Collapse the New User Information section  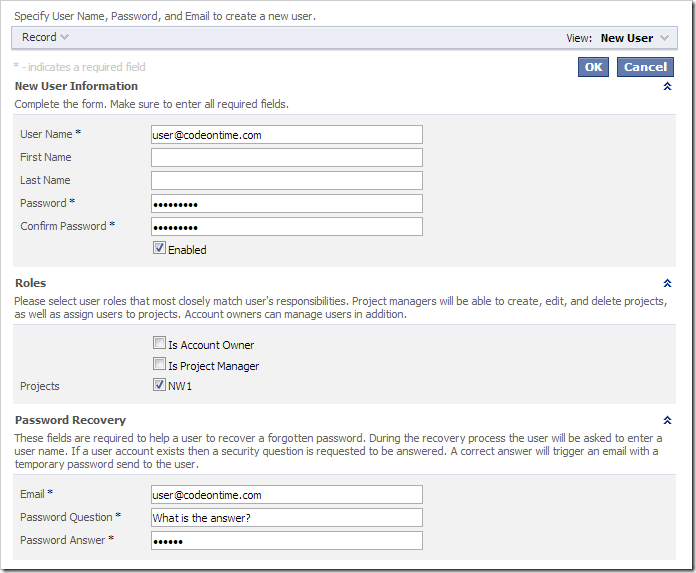tap(667, 87)
